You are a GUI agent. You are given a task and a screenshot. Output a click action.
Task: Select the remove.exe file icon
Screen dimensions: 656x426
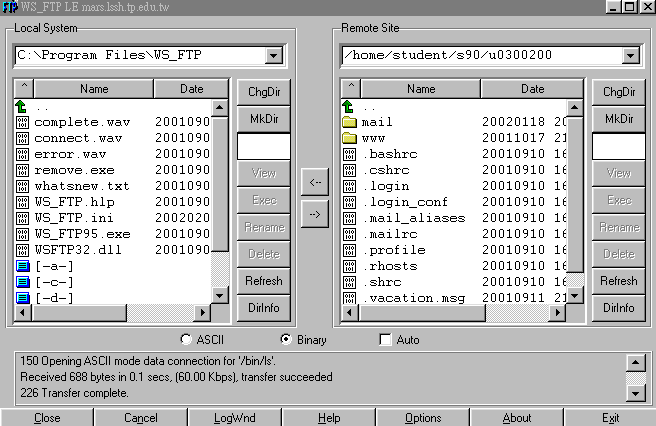coord(22,170)
